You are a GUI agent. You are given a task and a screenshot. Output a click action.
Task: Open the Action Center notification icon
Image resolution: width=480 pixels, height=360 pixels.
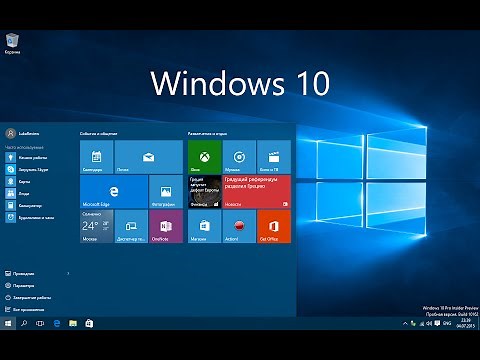[437, 323]
